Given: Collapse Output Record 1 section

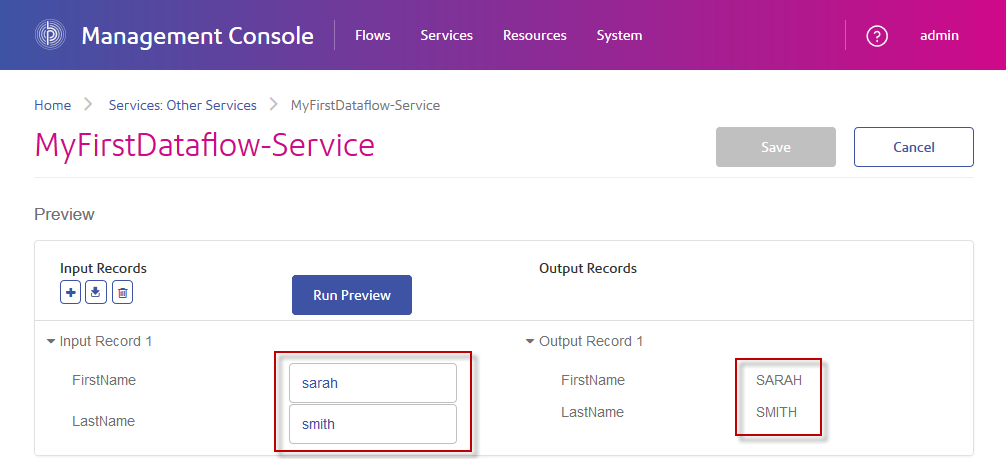Looking at the screenshot, I should pyautogui.click(x=531, y=342).
